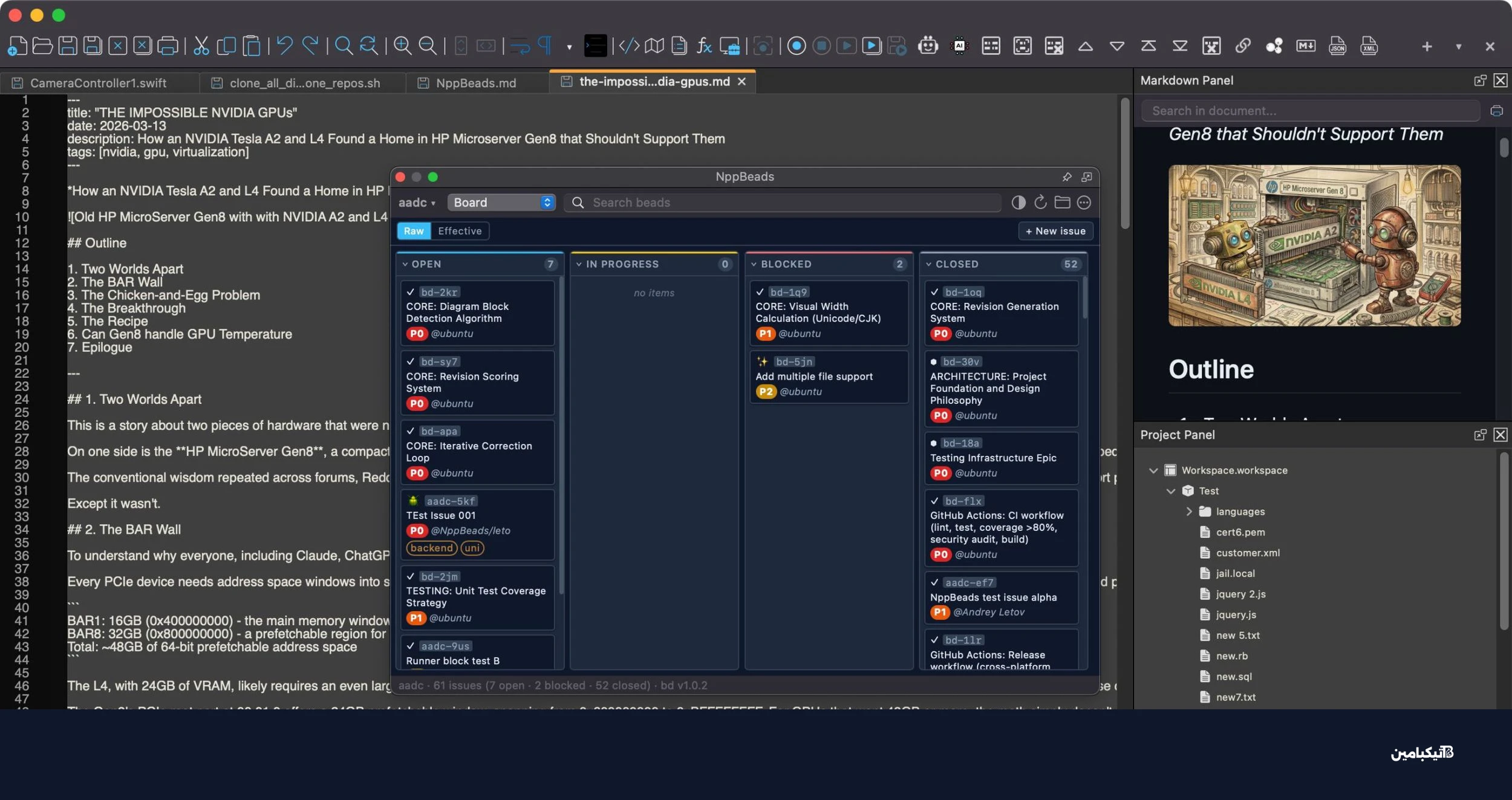1512x800 pixels.
Task: Open folder icon in NppBeads toolbar
Action: (1062, 202)
